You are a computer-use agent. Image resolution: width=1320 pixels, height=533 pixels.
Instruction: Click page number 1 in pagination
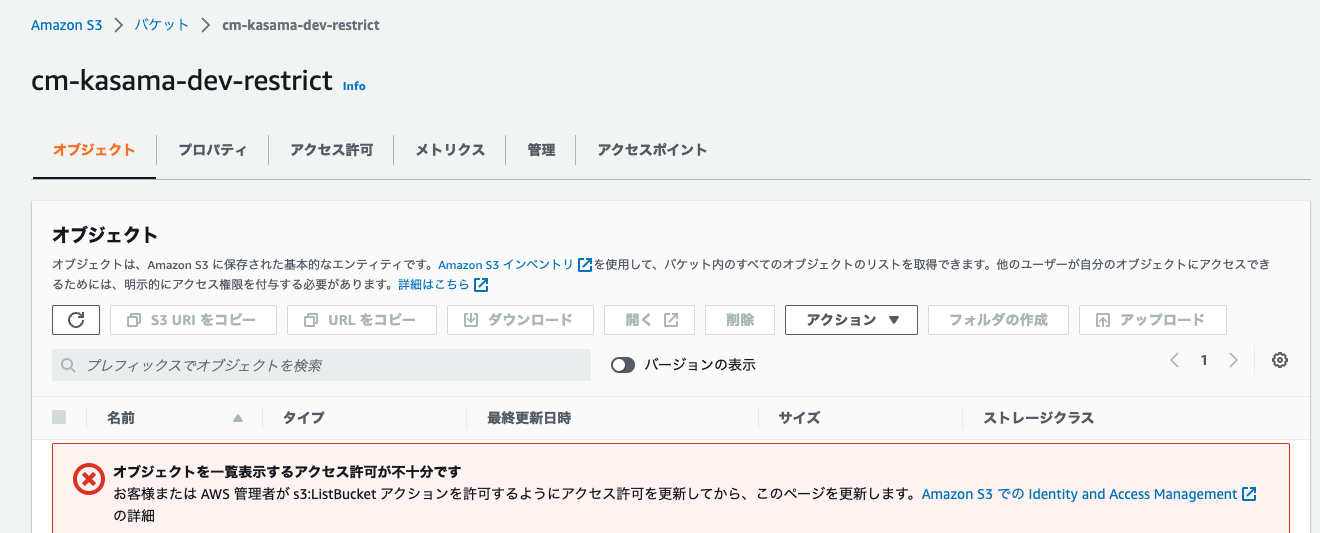tap(1204, 360)
